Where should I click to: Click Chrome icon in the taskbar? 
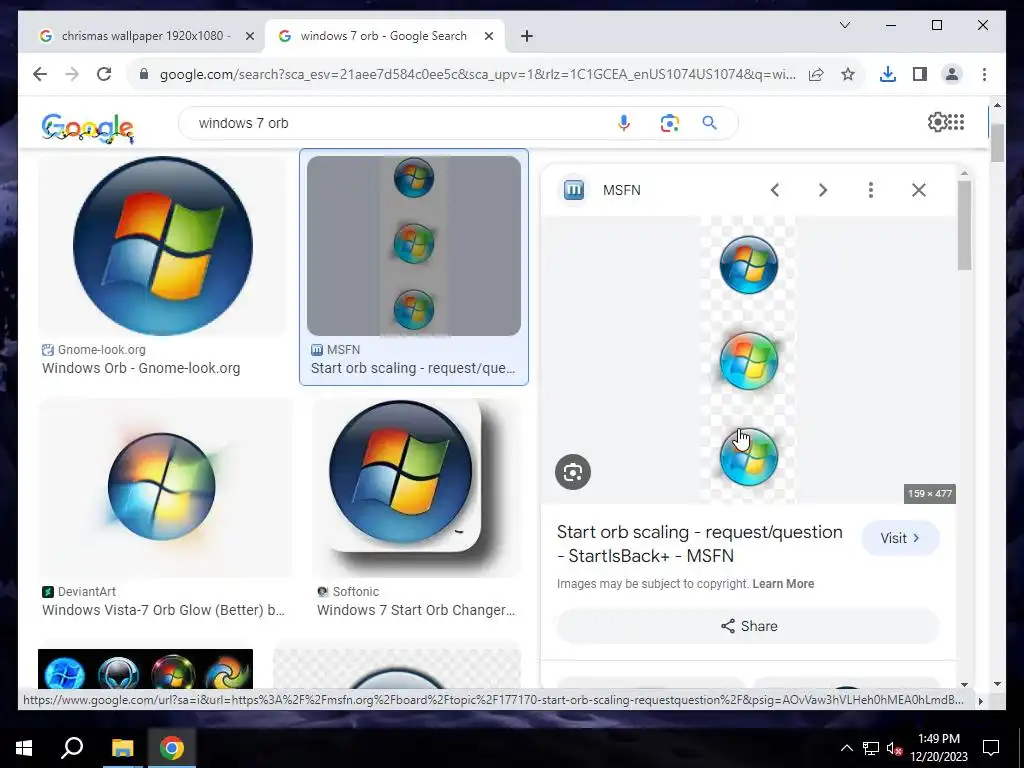tap(172, 748)
